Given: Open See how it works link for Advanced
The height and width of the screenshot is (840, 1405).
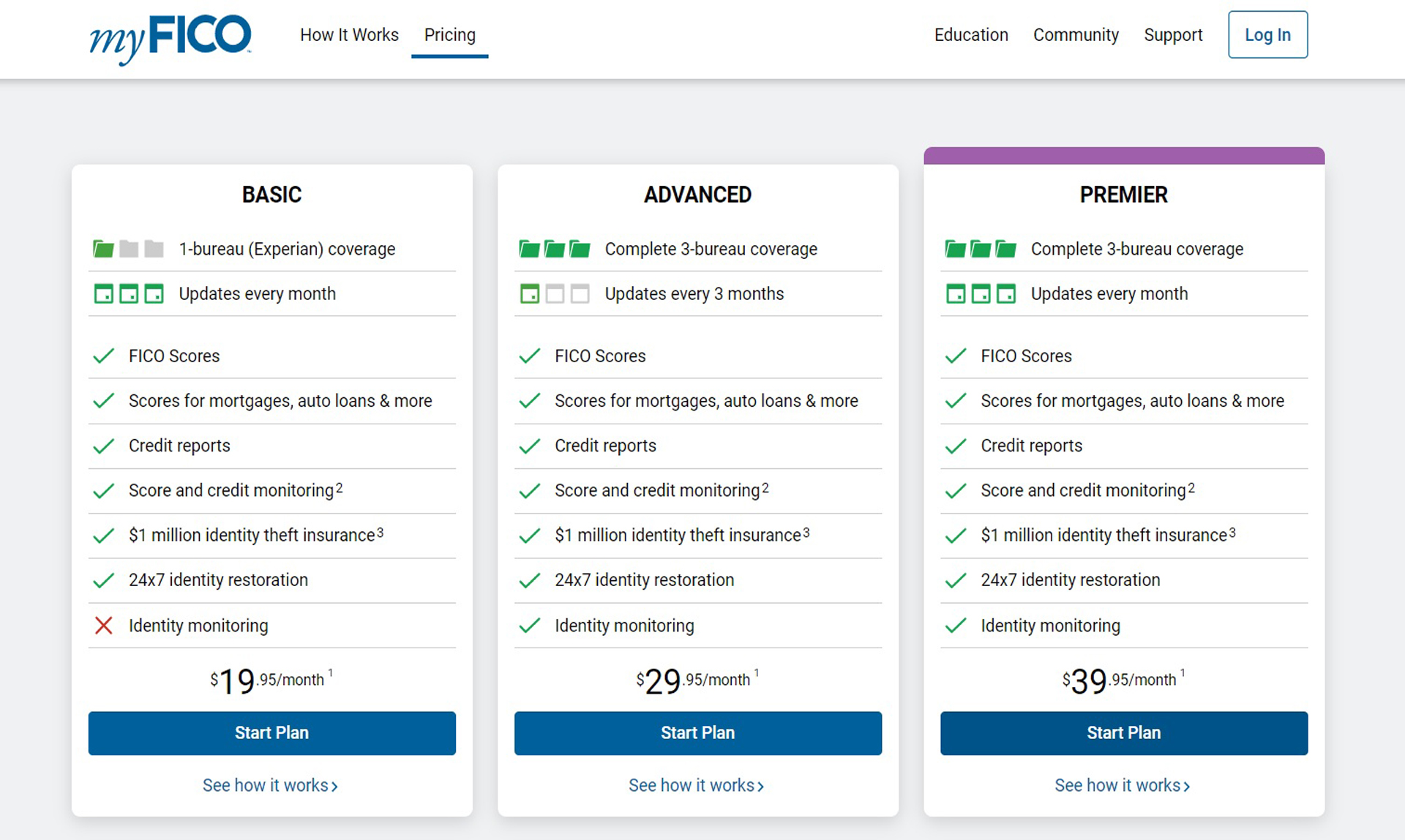Looking at the screenshot, I should pyautogui.click(x=697, y=786).
